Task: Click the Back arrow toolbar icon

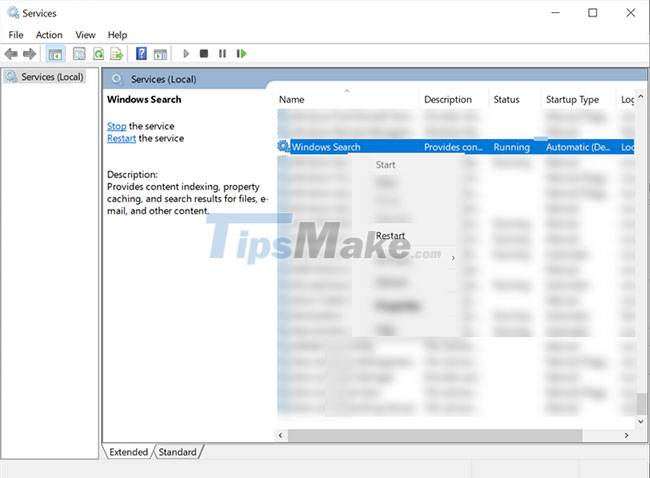Action: (11, 53)
